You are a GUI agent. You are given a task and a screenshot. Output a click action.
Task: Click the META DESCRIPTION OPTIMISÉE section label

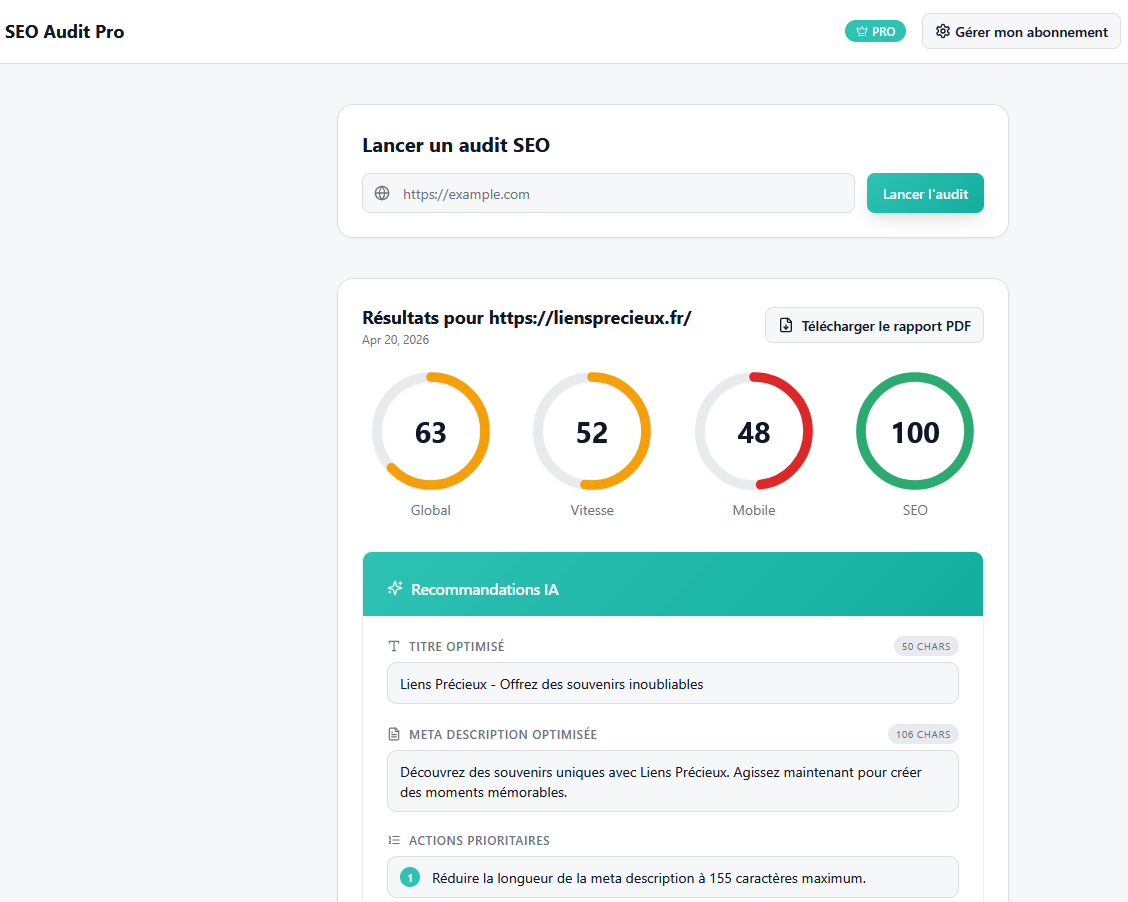503,734
